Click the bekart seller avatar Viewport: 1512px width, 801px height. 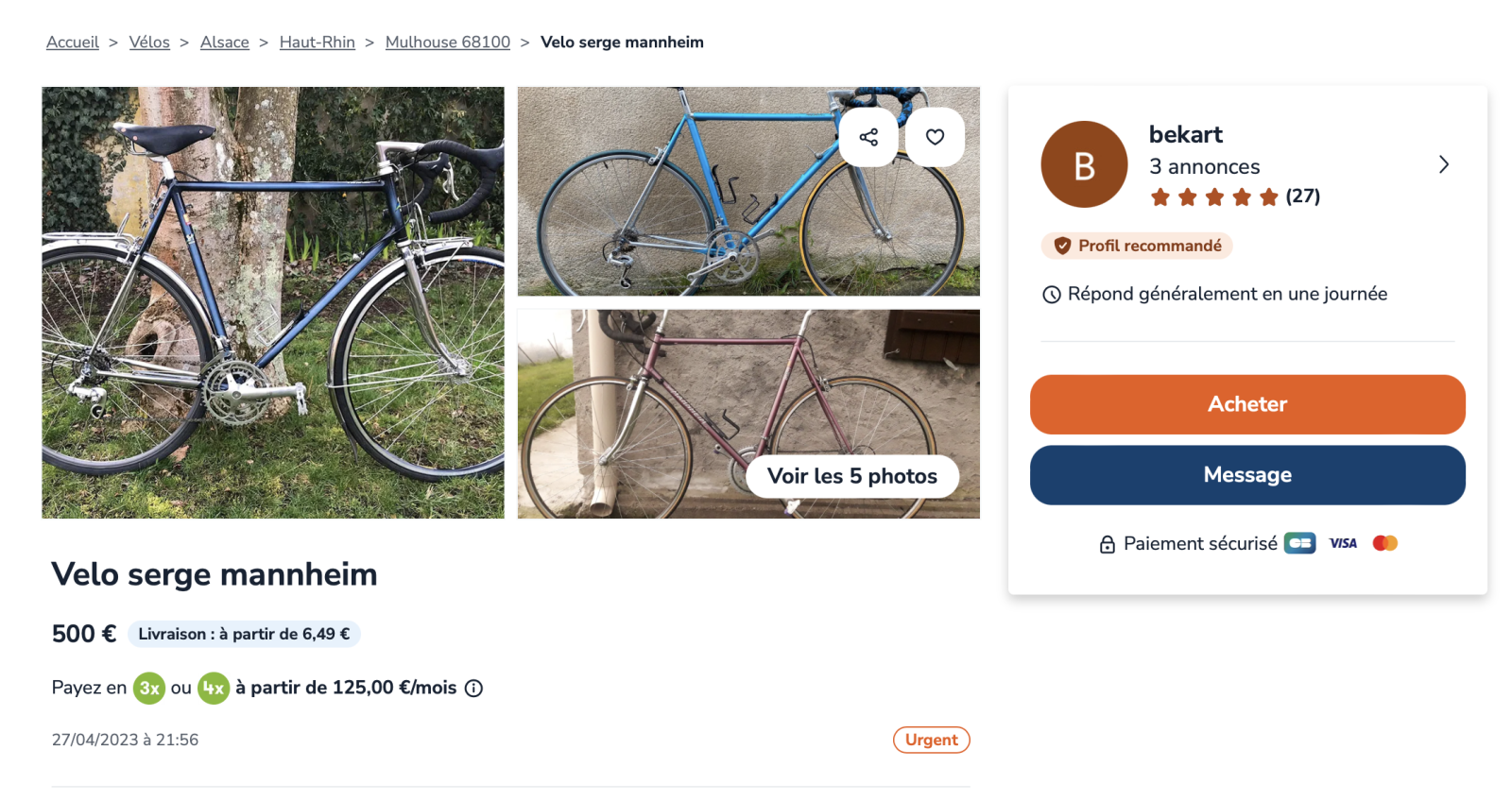tap(1084, 164)
